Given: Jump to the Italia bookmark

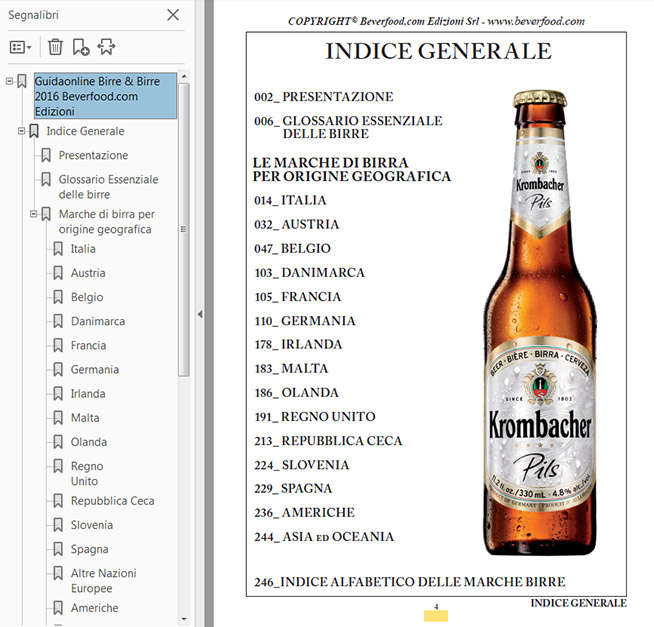Looking at the screenshot, I should pos(83,249).
